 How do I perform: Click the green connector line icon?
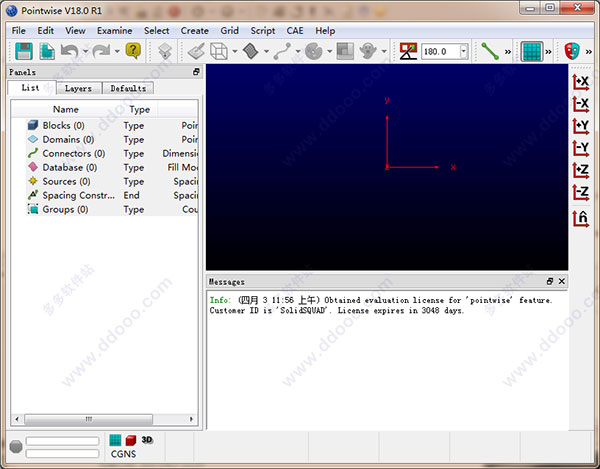pos(490,51)
